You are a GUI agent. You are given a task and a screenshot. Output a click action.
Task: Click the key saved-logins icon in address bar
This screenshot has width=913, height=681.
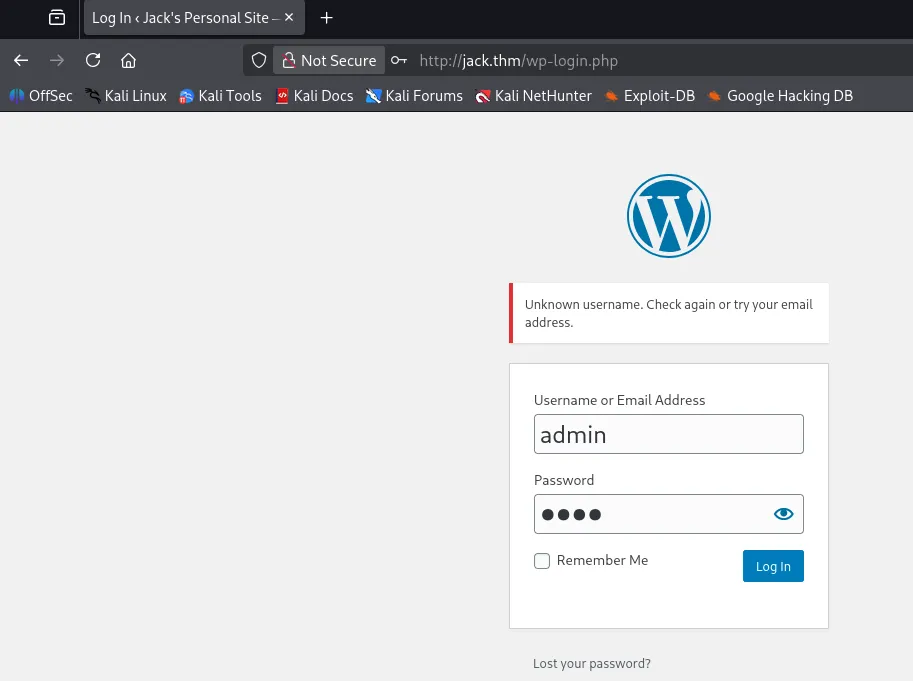(x=399, y=60)
